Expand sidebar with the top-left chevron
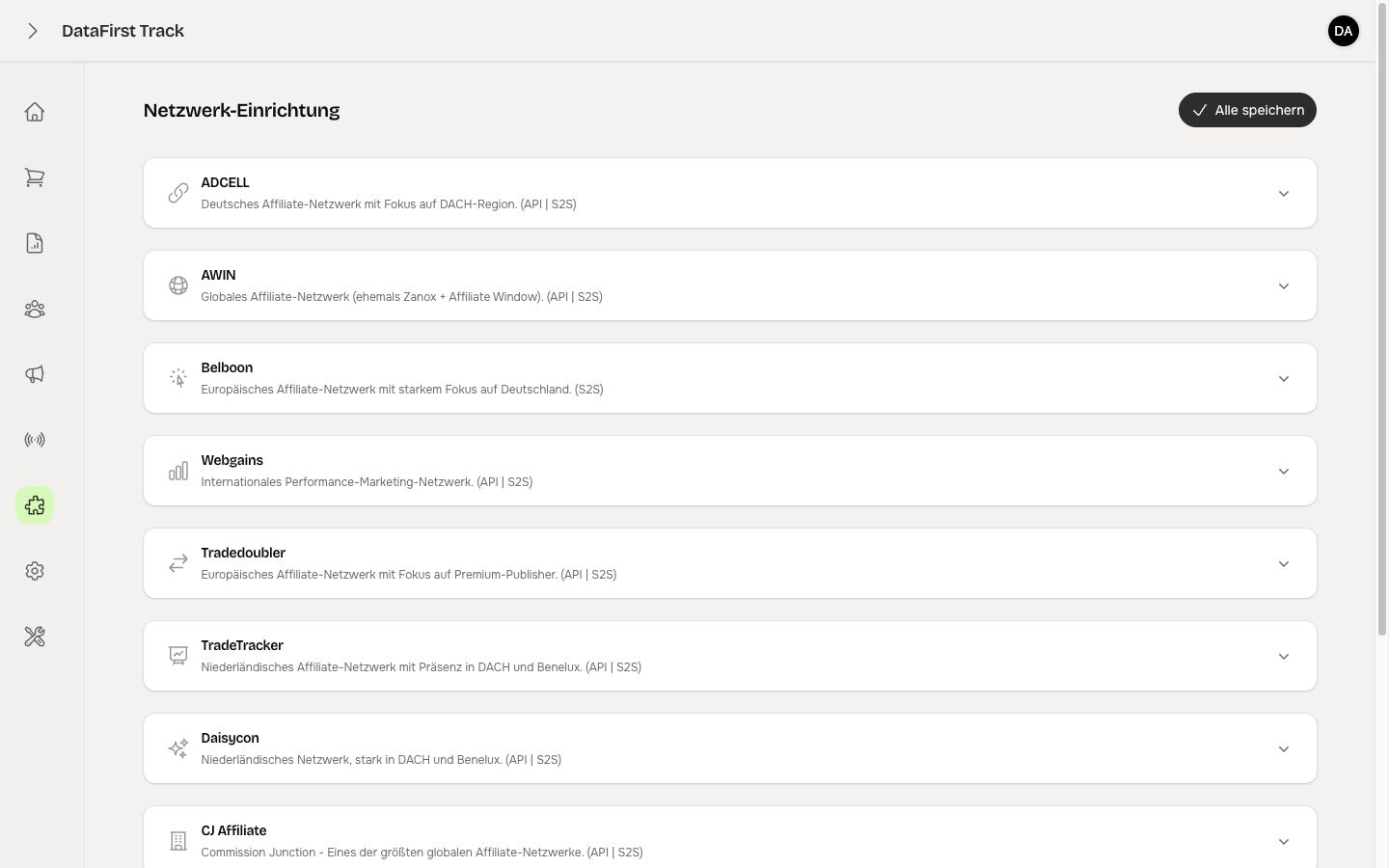This screenshot has width=1389, height=868. point(33,31)
